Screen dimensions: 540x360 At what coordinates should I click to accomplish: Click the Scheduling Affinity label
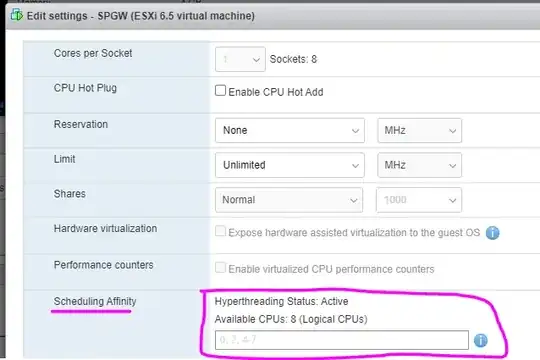point(95,301)
